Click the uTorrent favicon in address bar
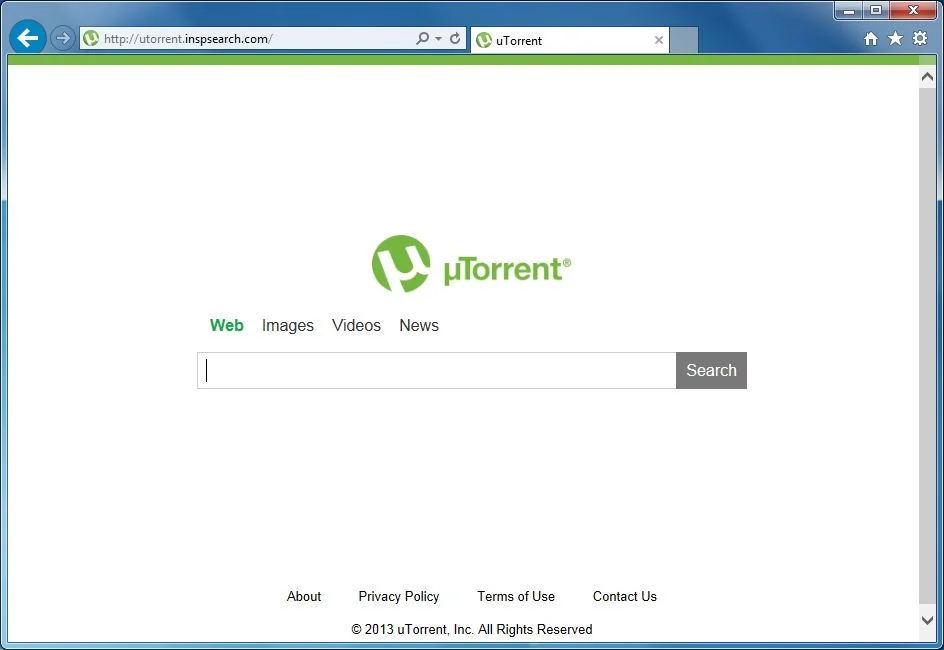Screen dimensions: 944x650 coord(91,39)
